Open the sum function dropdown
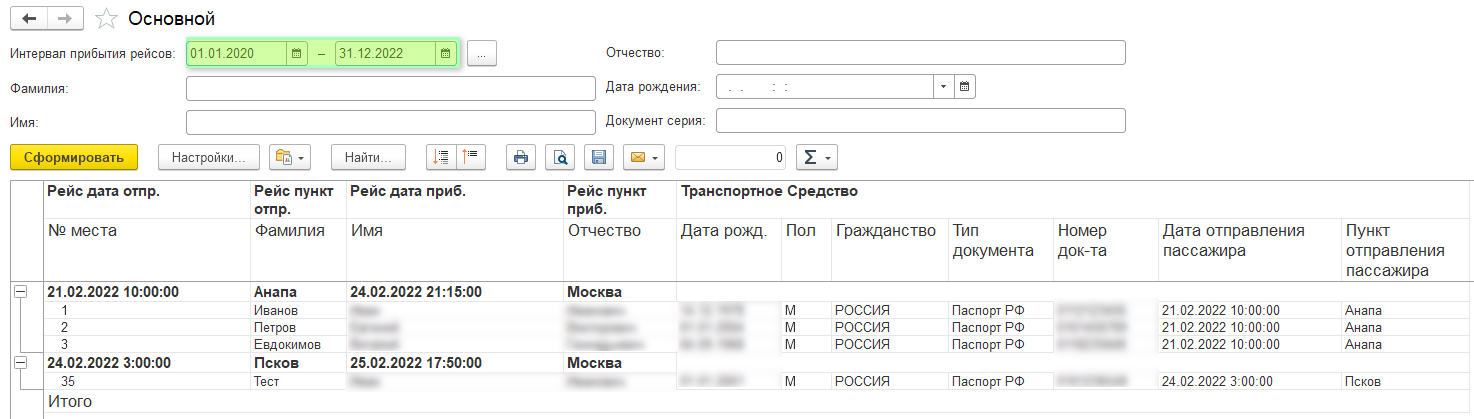The image size is (1474, 419). 816,157
